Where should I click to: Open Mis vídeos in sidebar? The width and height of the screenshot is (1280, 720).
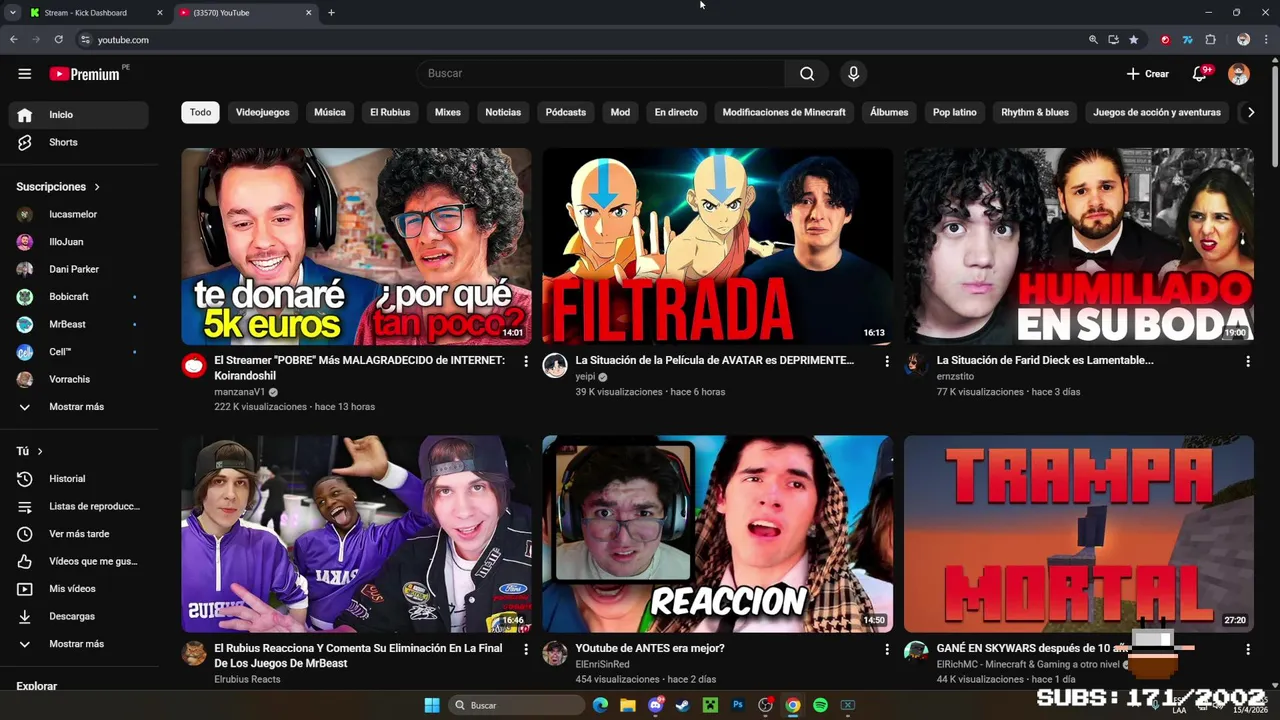tap(79, 589)
